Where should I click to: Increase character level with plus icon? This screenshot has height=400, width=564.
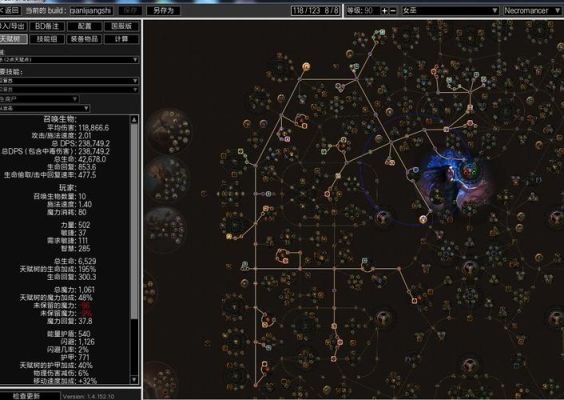pos(384,11)
